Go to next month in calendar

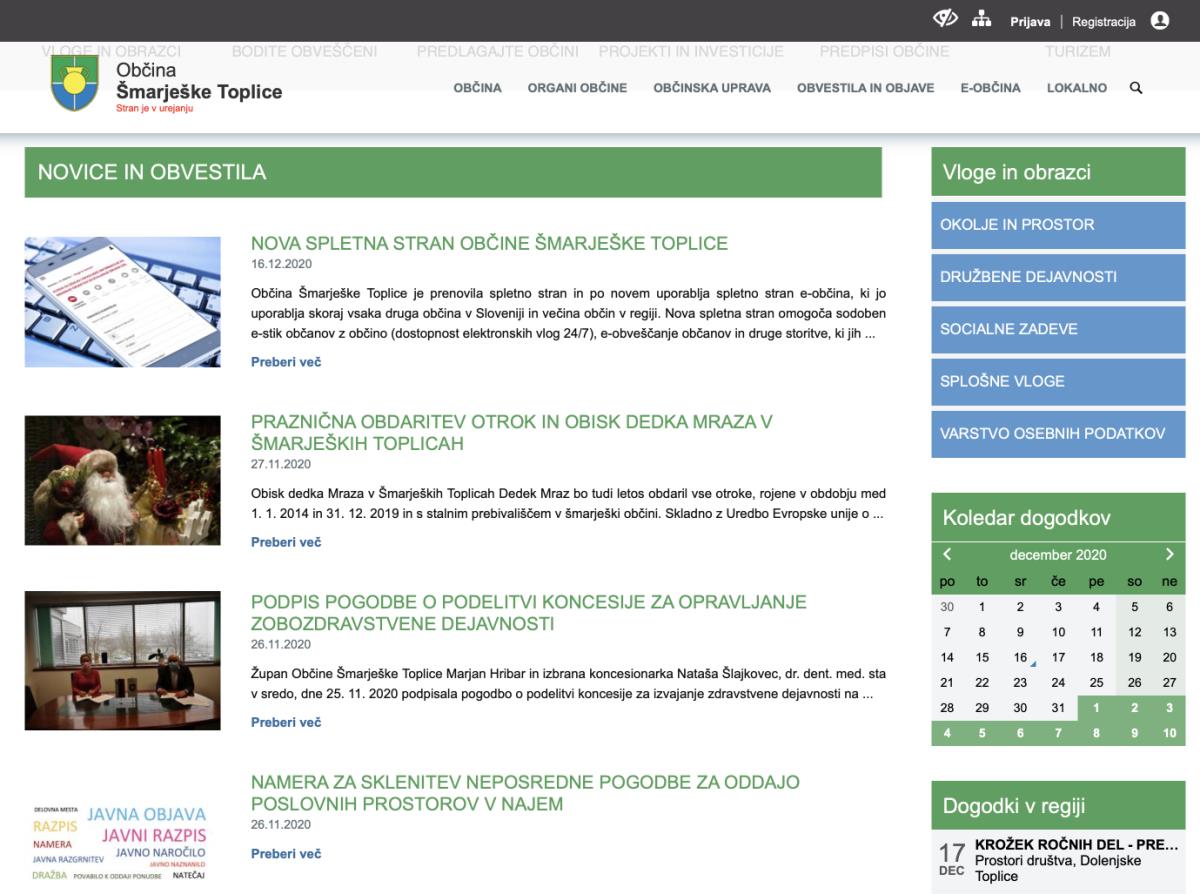click(x=1169, y=554)
